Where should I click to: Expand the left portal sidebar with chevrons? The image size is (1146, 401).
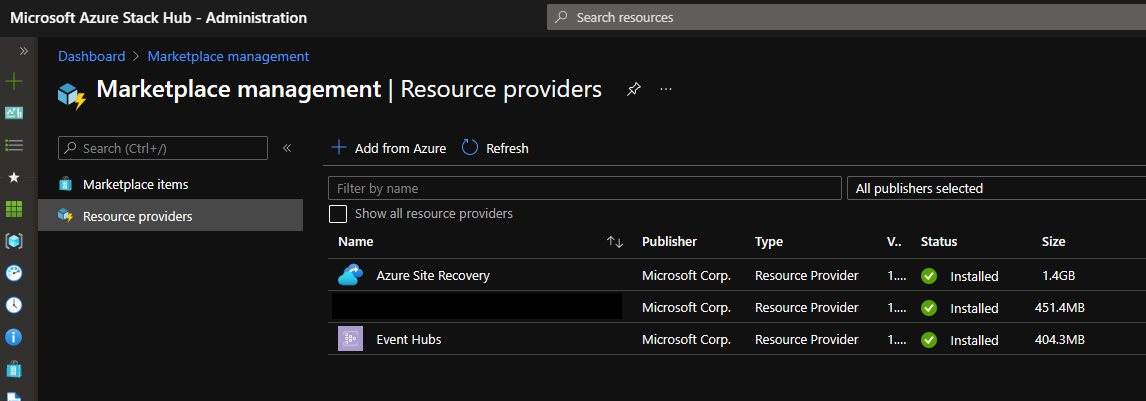[24, 50]
